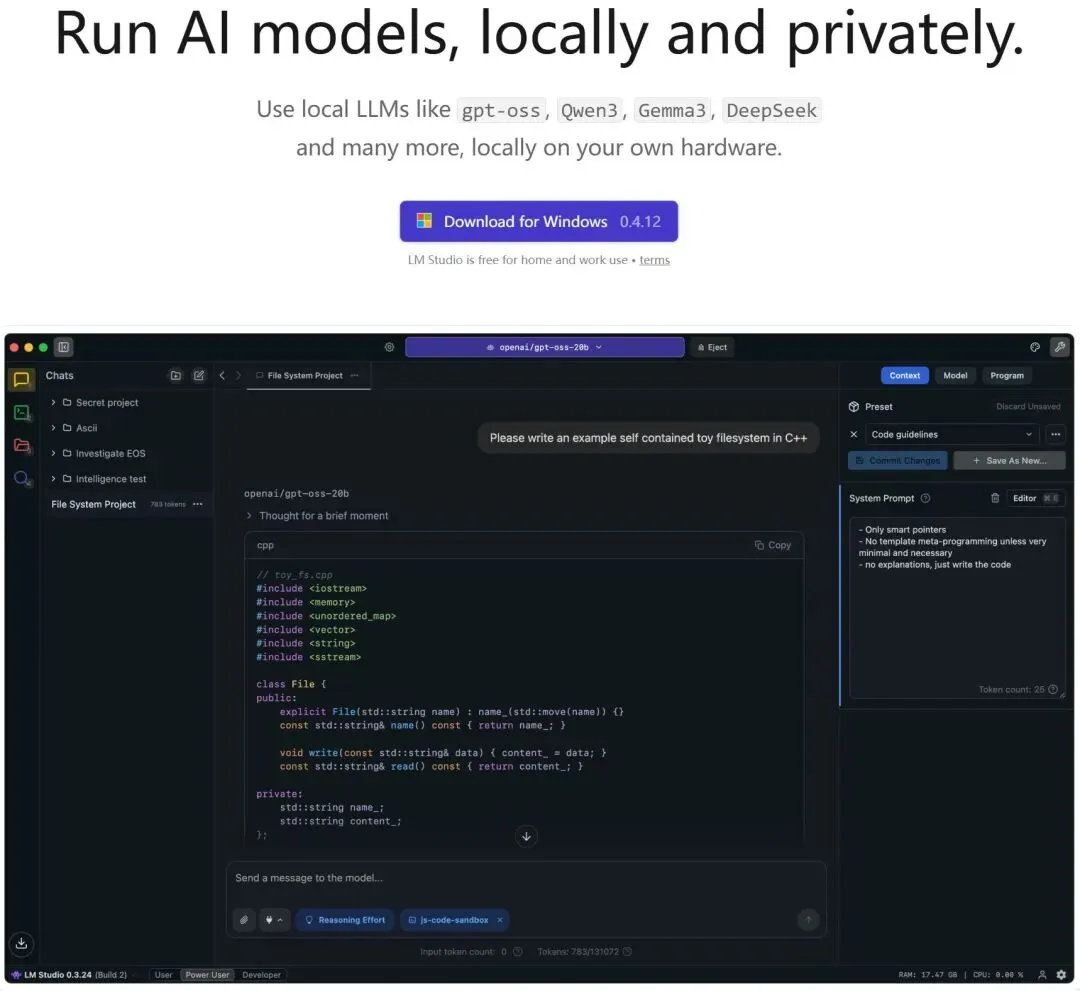The image size is (1080, 991).
Task: Toggle the wrench settings panel icon
Action: click(x=1059, y=347)
